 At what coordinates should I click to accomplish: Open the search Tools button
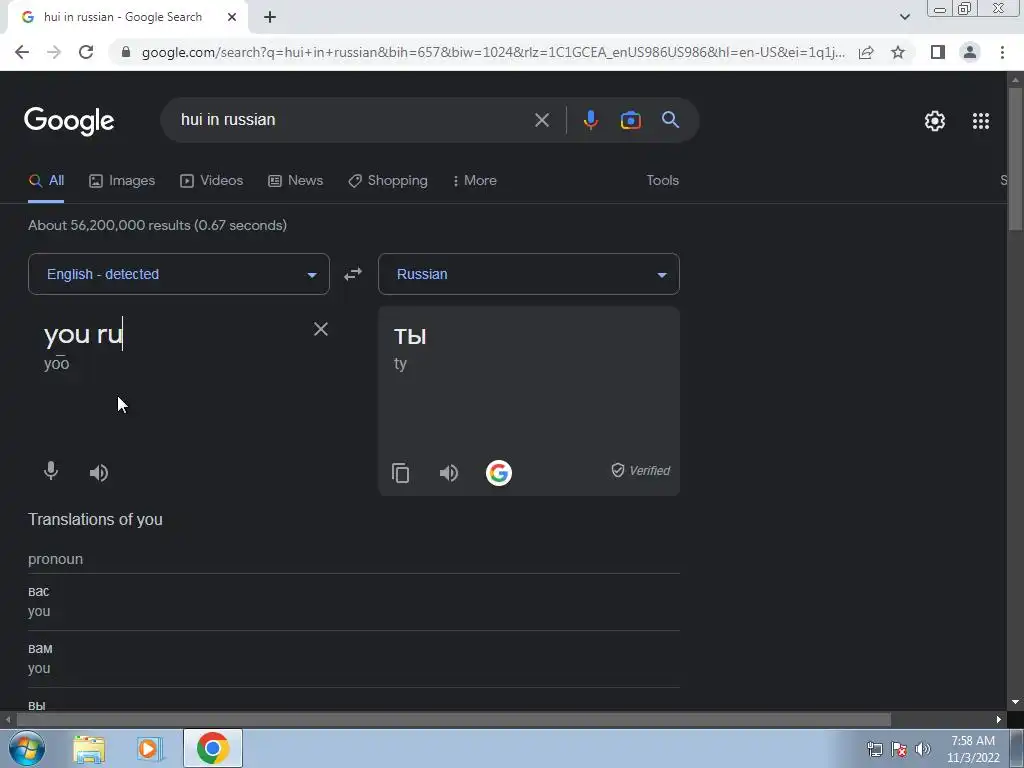coord(662,181)
